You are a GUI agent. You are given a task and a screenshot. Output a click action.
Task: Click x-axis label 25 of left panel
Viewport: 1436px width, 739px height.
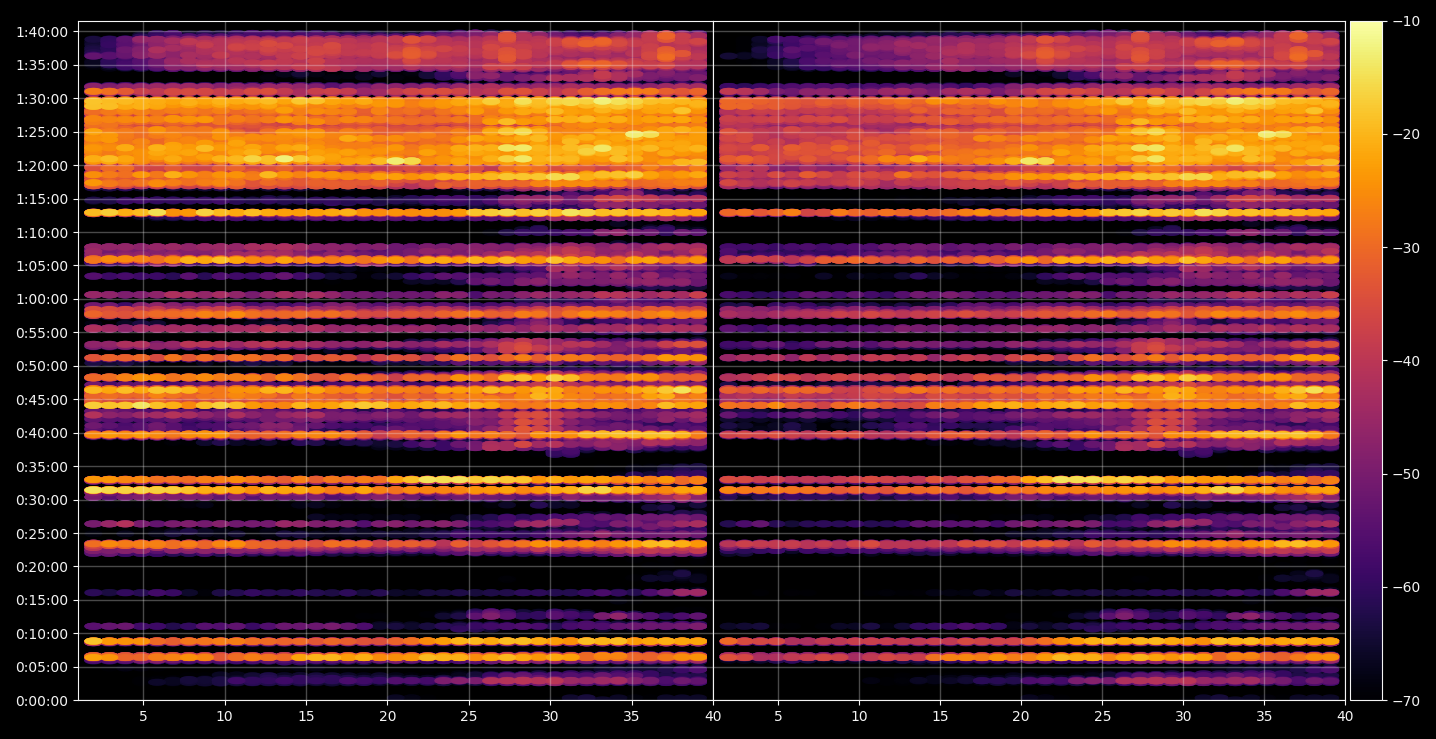(469, 716)
